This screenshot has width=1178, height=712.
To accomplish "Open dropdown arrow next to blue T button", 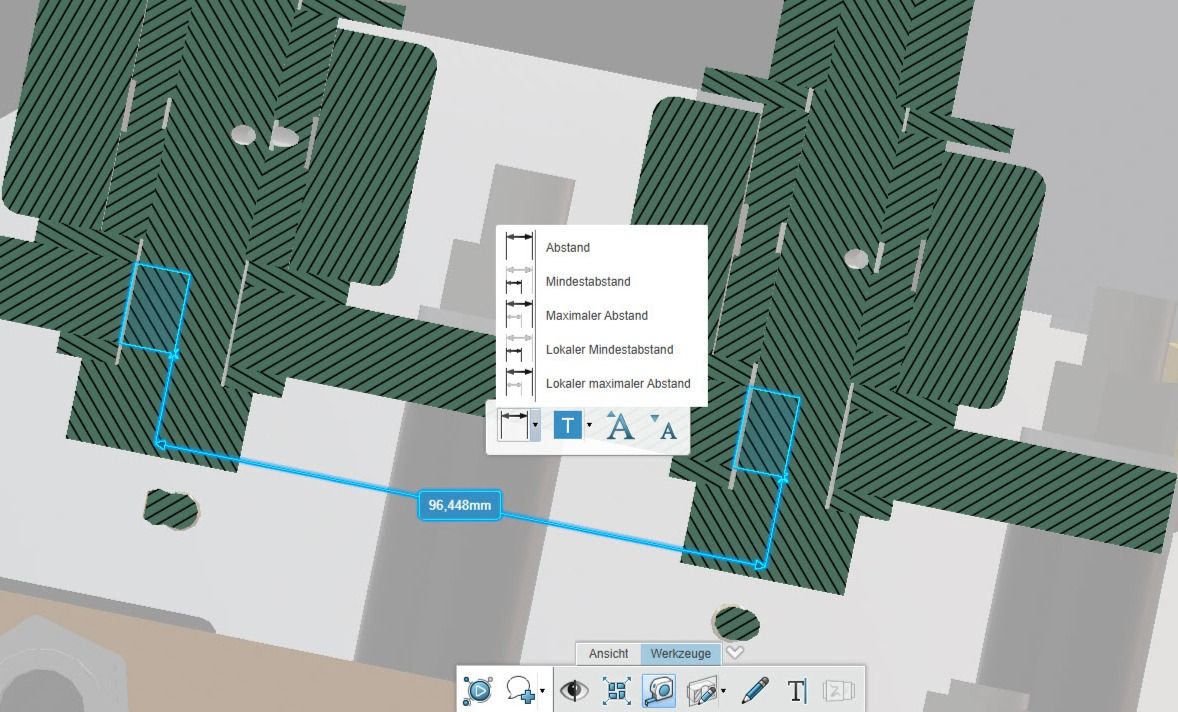I will (x=589, y=426).
